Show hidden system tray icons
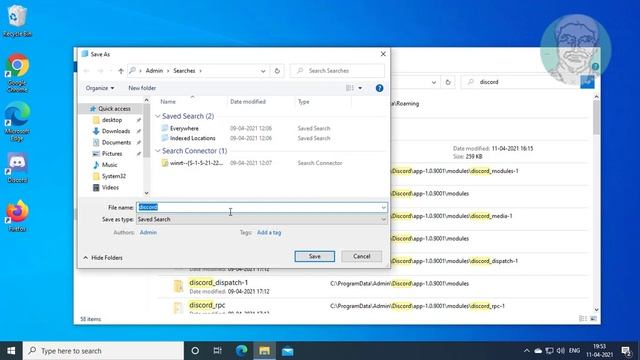The height and width of the screenshot is (360, 640). coord(527,351)
